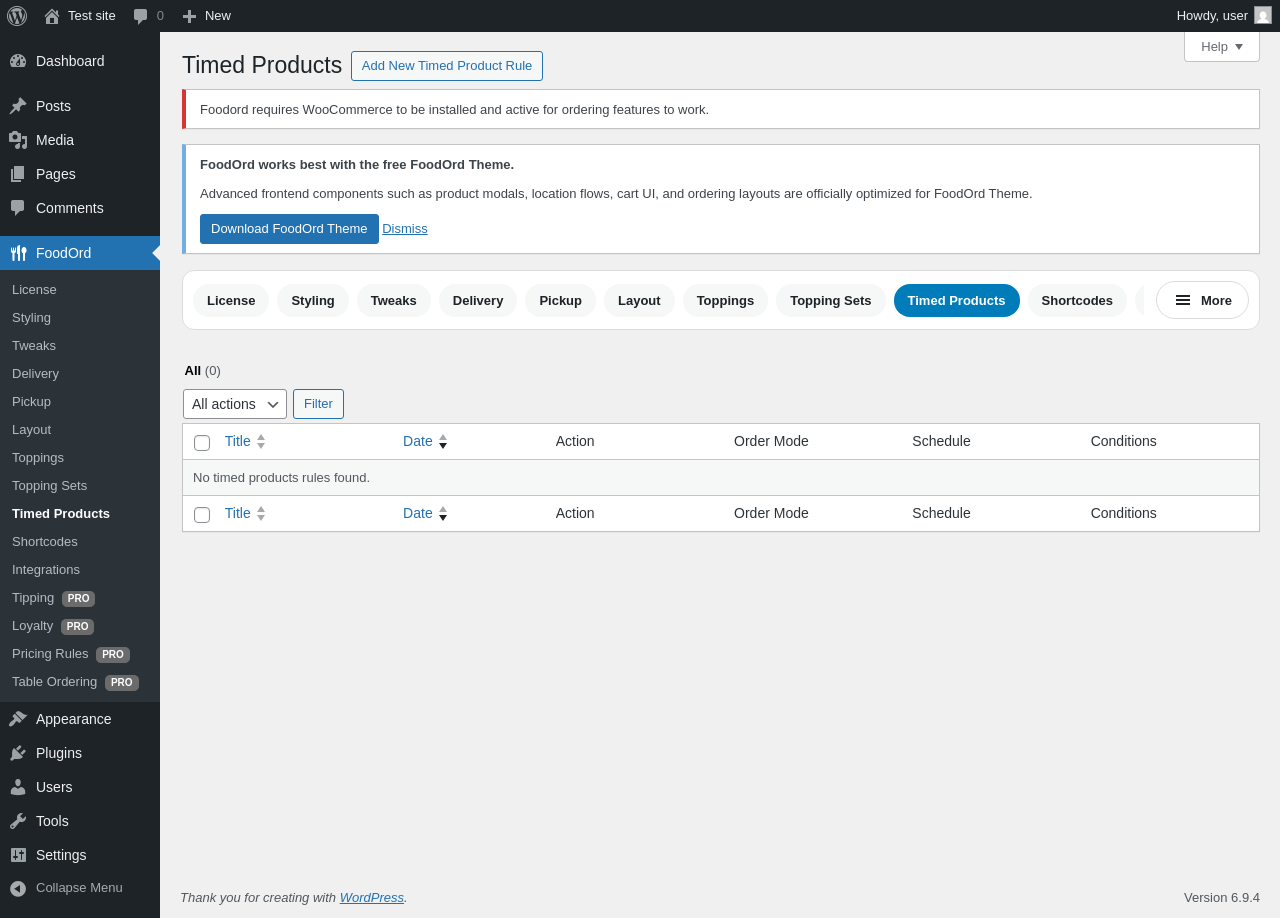The image size is (1280, 918).
Task: Click the Appearance paintbrush icon
Action: (x=18, y=719)
